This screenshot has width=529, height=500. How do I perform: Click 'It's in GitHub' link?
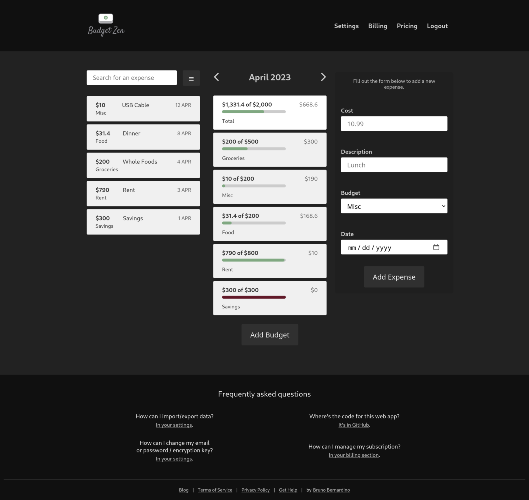[354, 425]
